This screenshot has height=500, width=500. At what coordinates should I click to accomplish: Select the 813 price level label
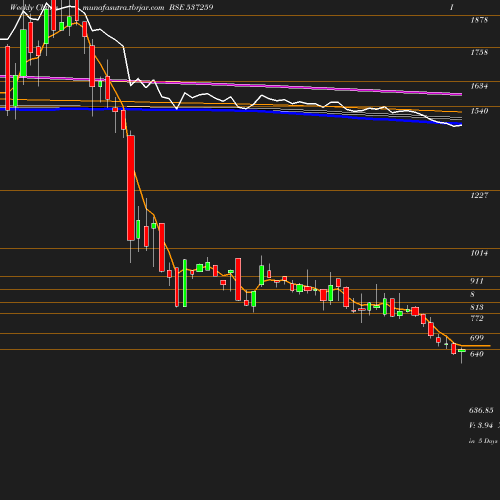(477, 307)
